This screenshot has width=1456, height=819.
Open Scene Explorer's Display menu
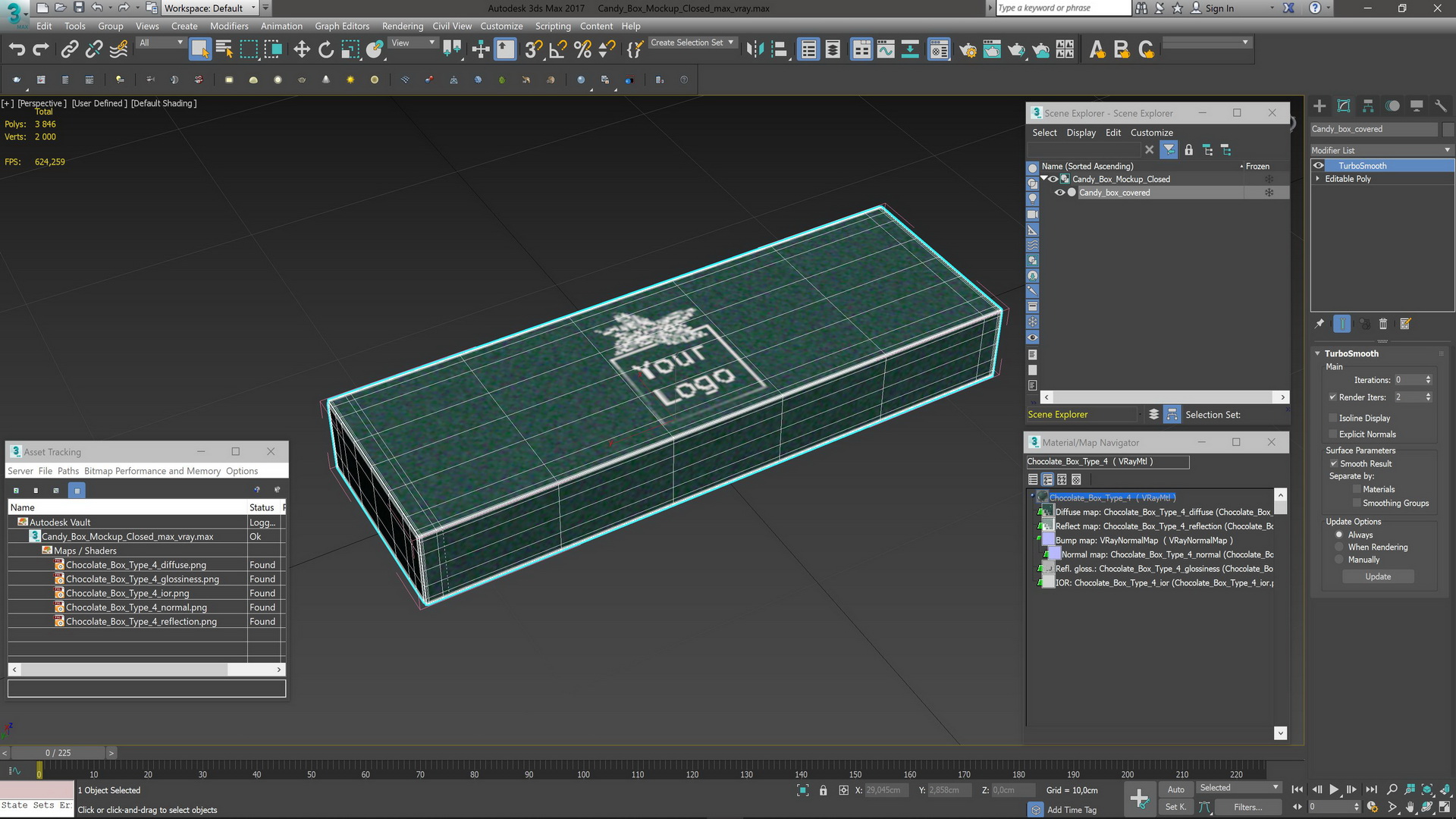(1081, 133)
